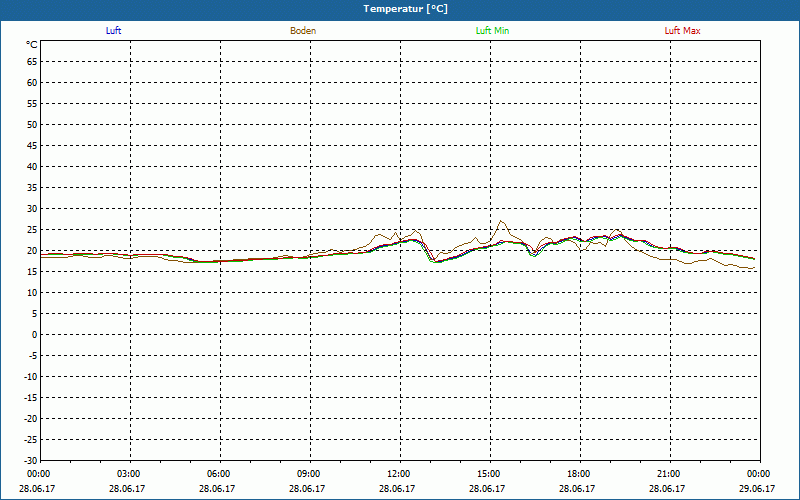Image resolution: width=800 pixels, height=500 pixels.
Task: Click the 03:00 time axis label
Action: pos(129,474)
